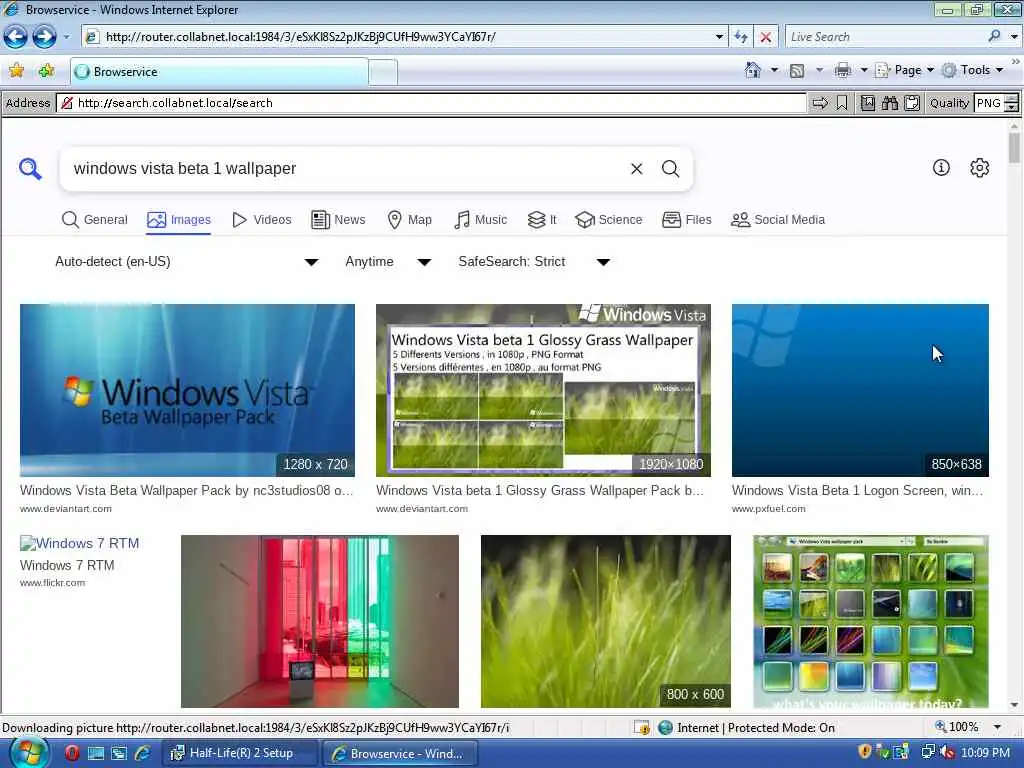
Task: Click Browservice bookmarks book icon
Action: (867, 103)
